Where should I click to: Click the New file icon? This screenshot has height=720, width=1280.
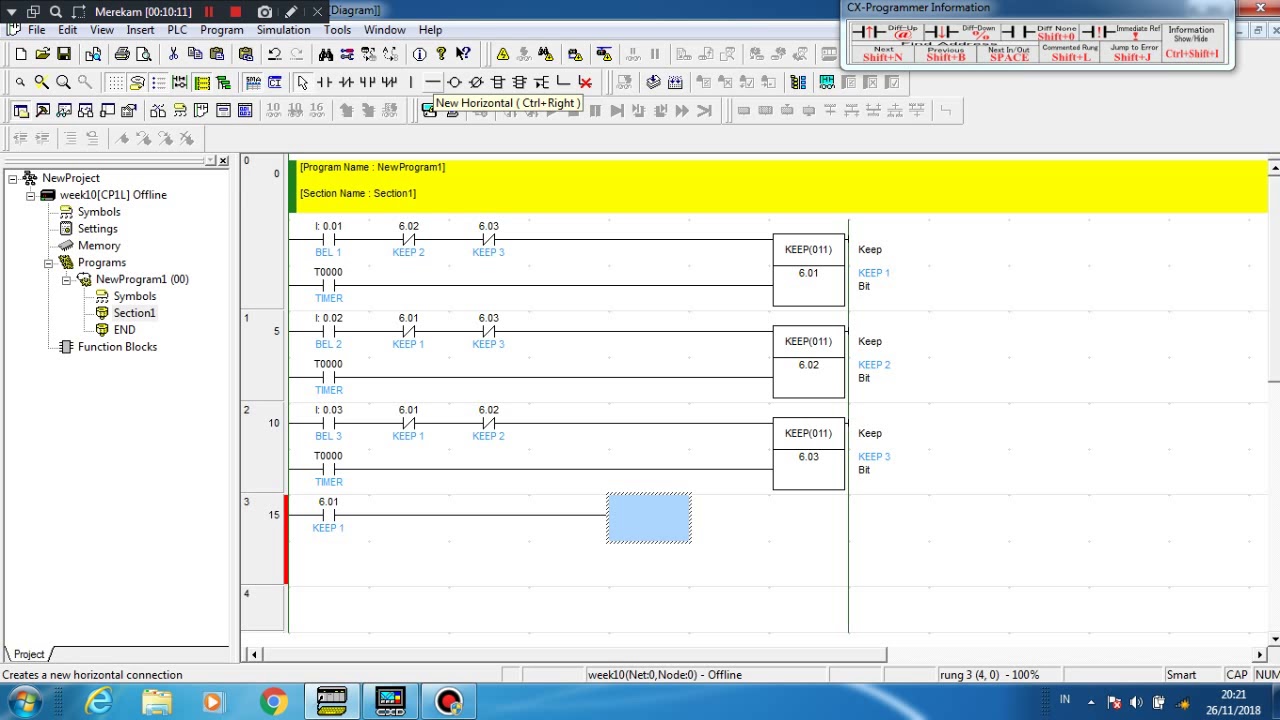(20, 54)
